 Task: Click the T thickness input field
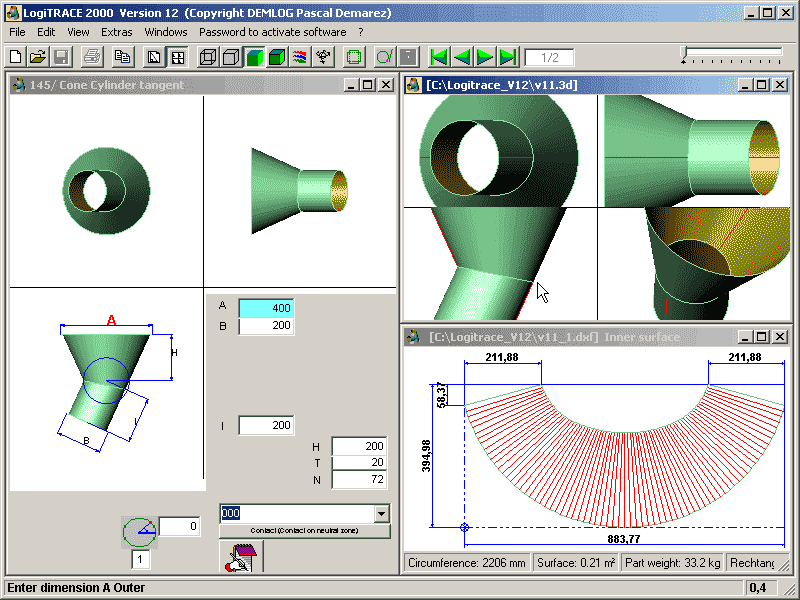[x=359, y=462]
